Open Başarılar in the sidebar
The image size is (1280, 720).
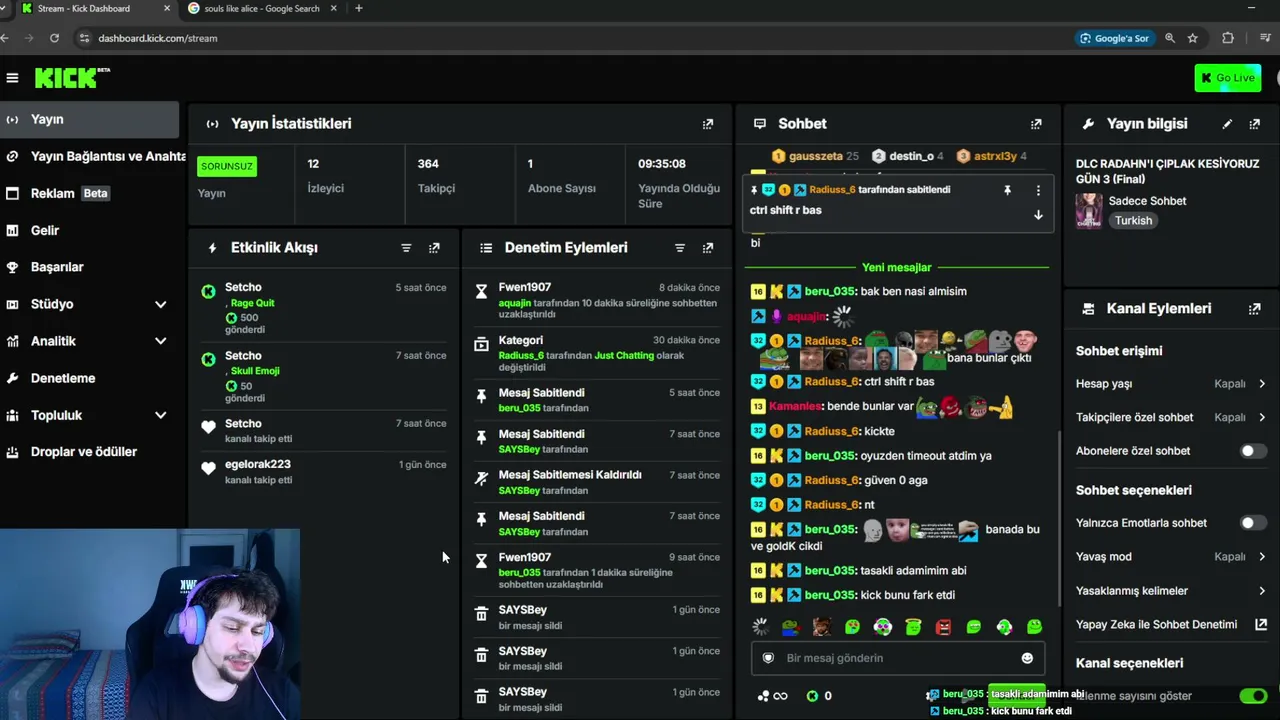89,267
